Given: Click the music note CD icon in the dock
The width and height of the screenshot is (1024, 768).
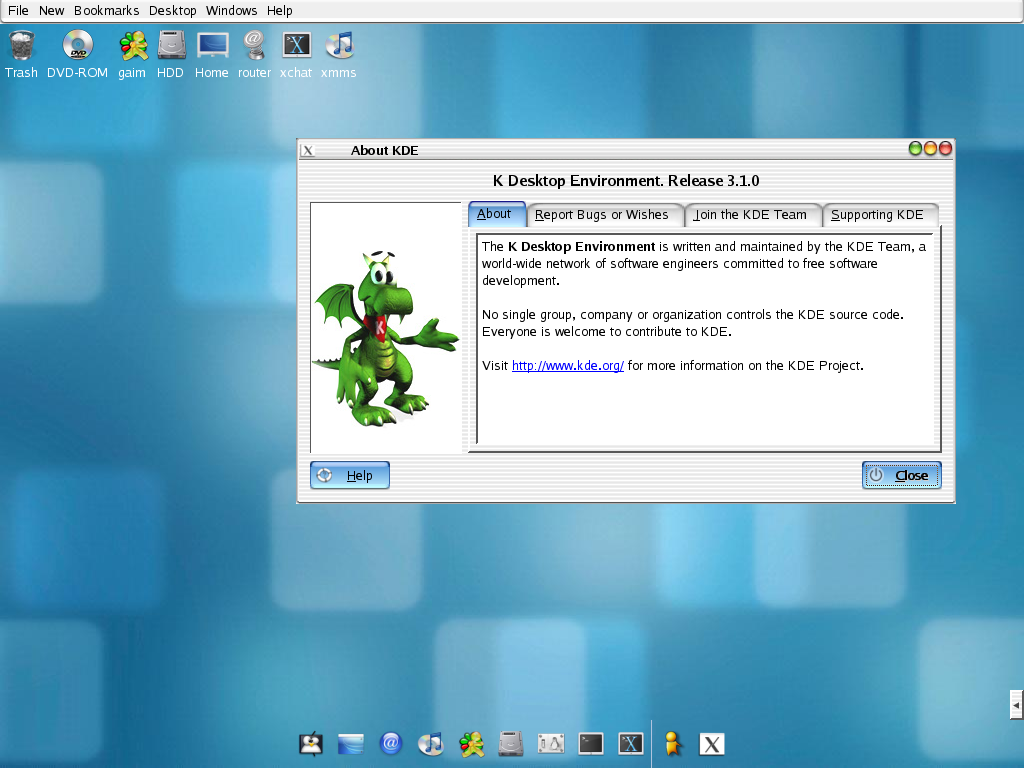Looking at the screenshot, I should 430,743.
